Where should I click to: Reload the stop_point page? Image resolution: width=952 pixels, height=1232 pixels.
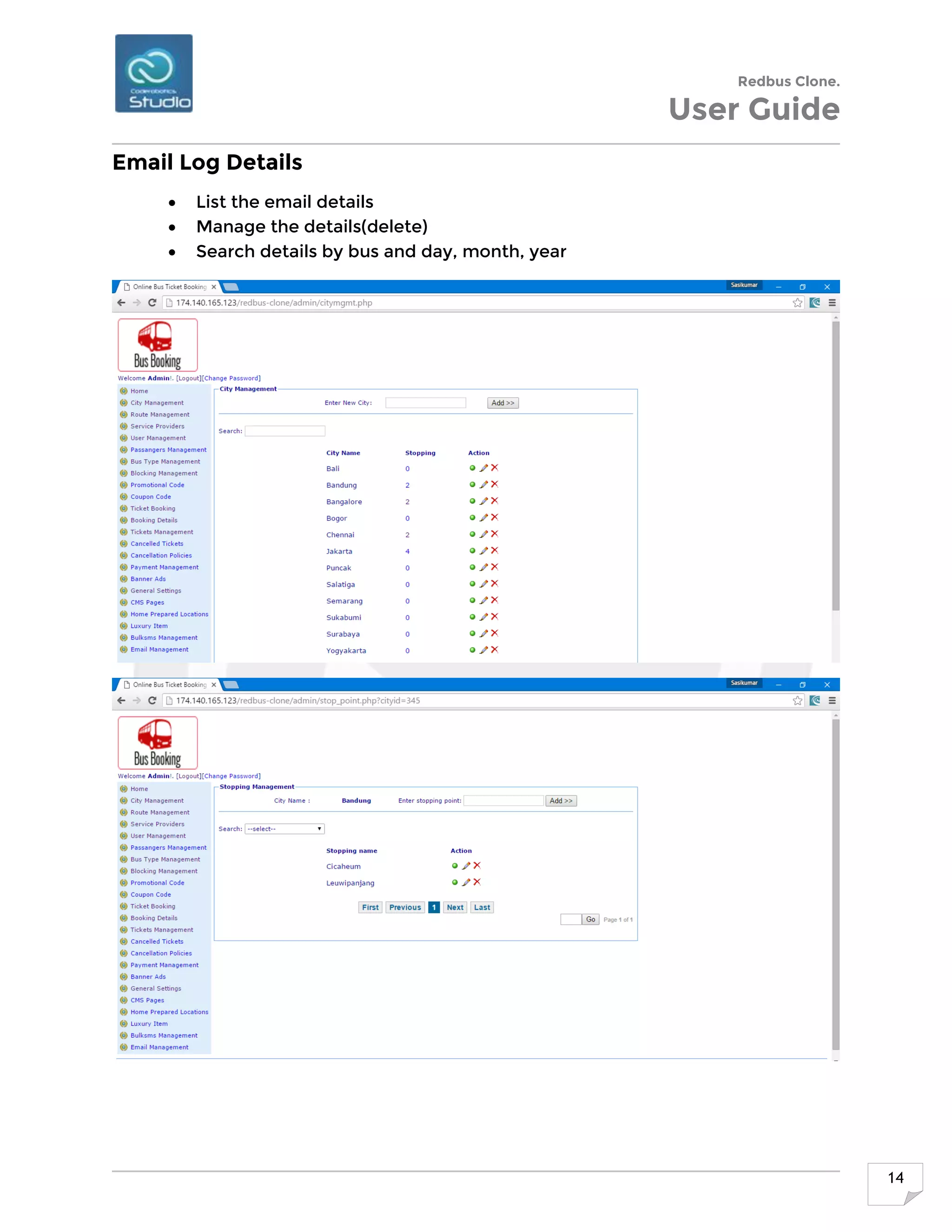click(x=152, y=701)
